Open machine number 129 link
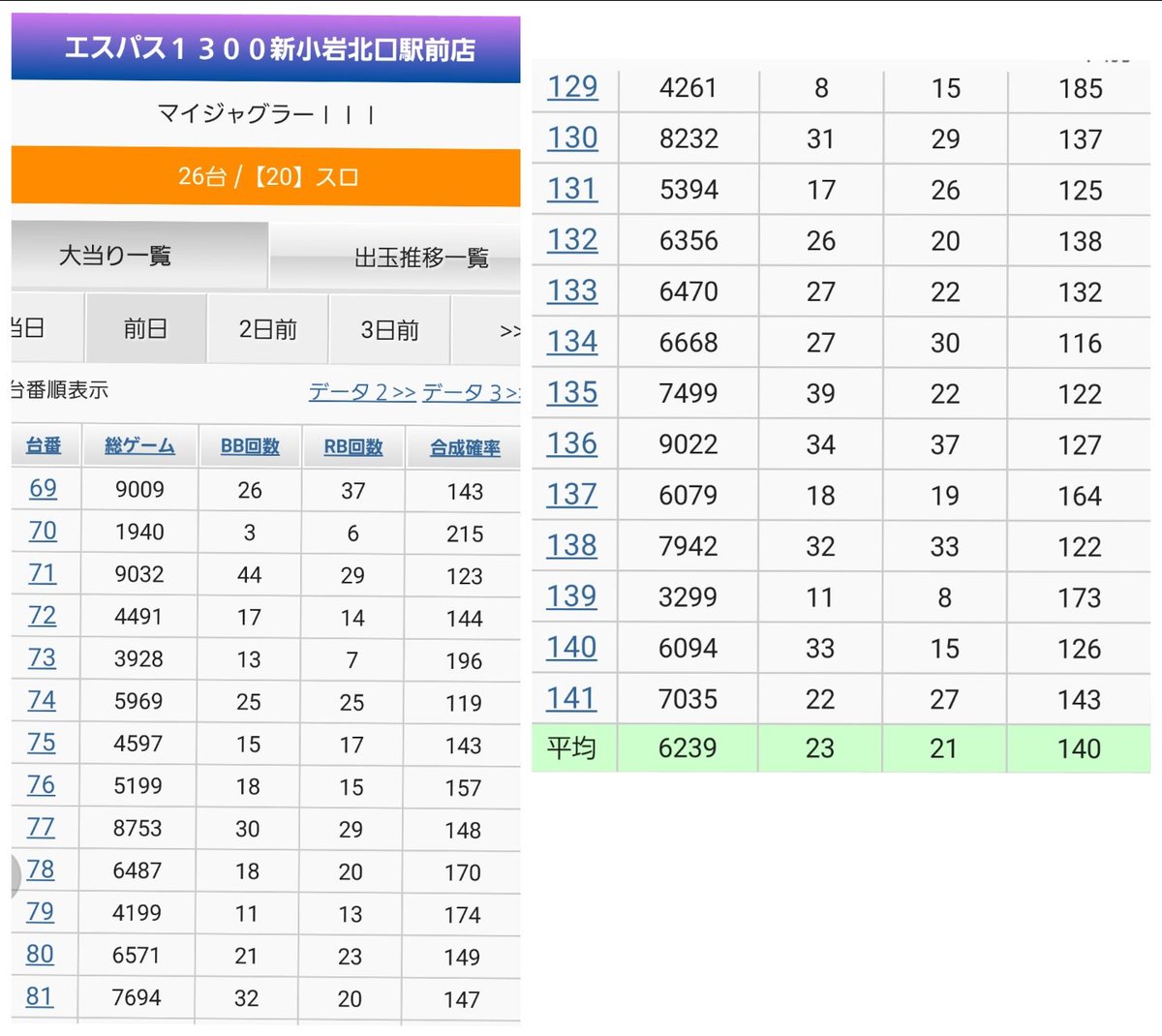 coord(572,86)
